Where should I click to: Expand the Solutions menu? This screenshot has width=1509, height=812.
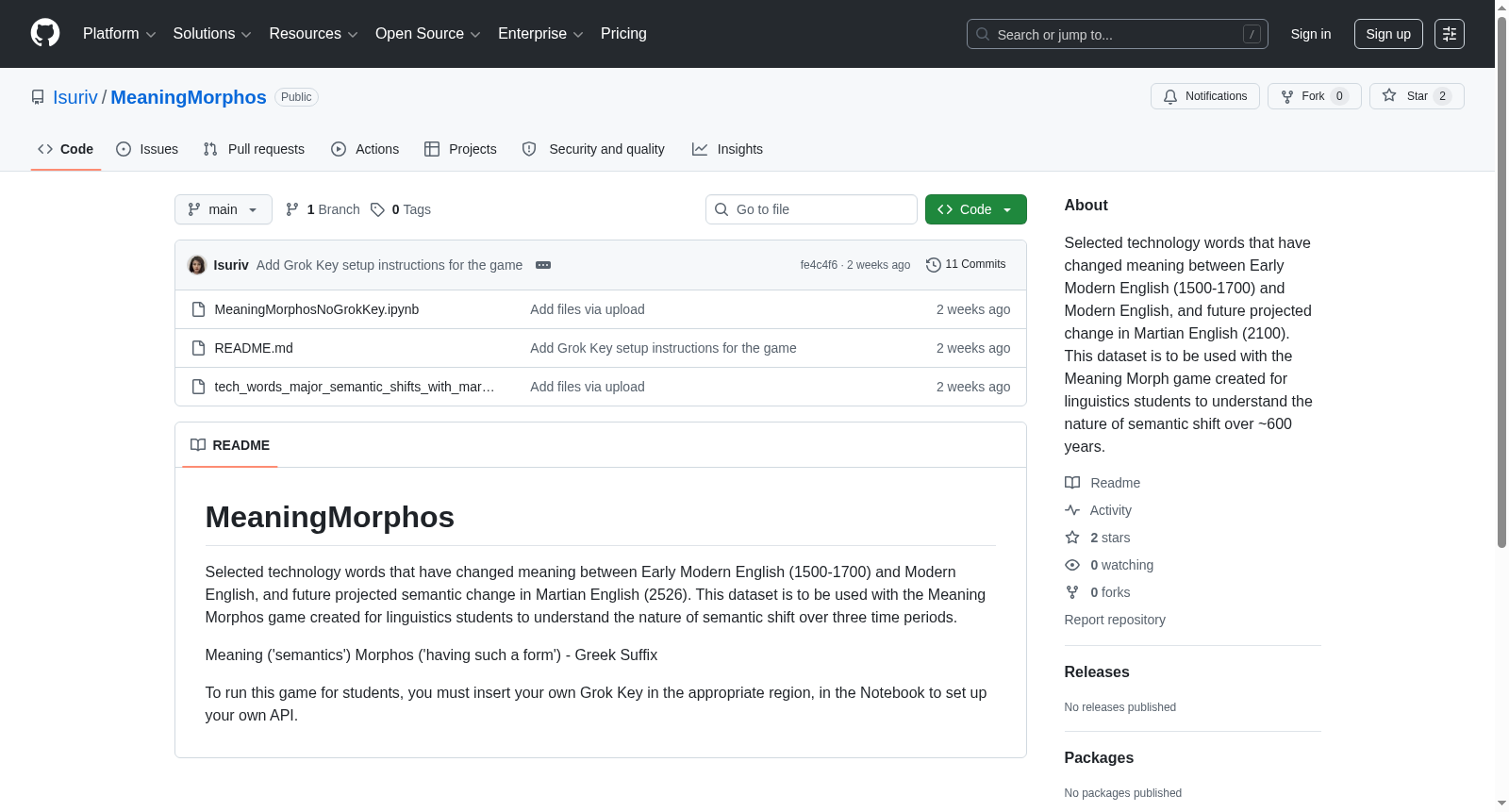click(x=212, y=34)
